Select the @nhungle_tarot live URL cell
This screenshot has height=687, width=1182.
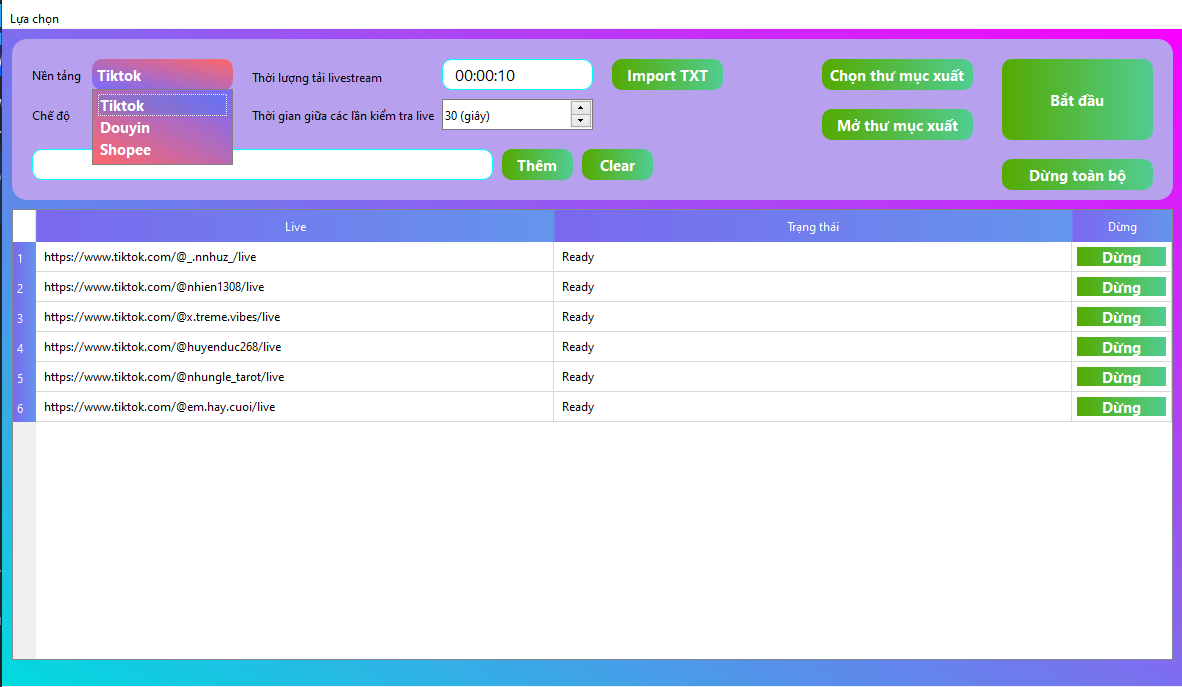294,377
